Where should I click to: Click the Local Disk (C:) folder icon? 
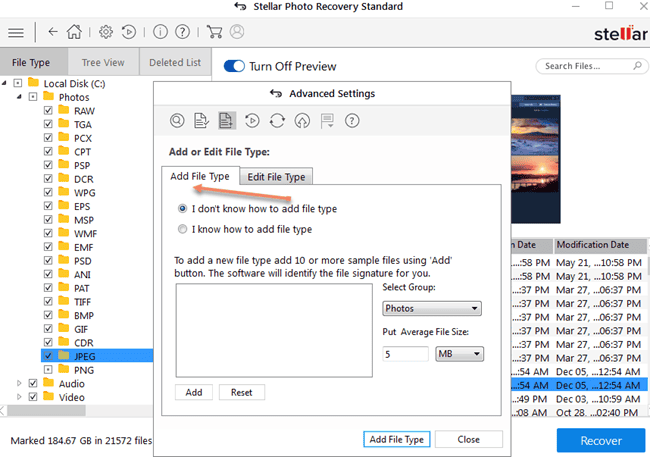[33, 83]
